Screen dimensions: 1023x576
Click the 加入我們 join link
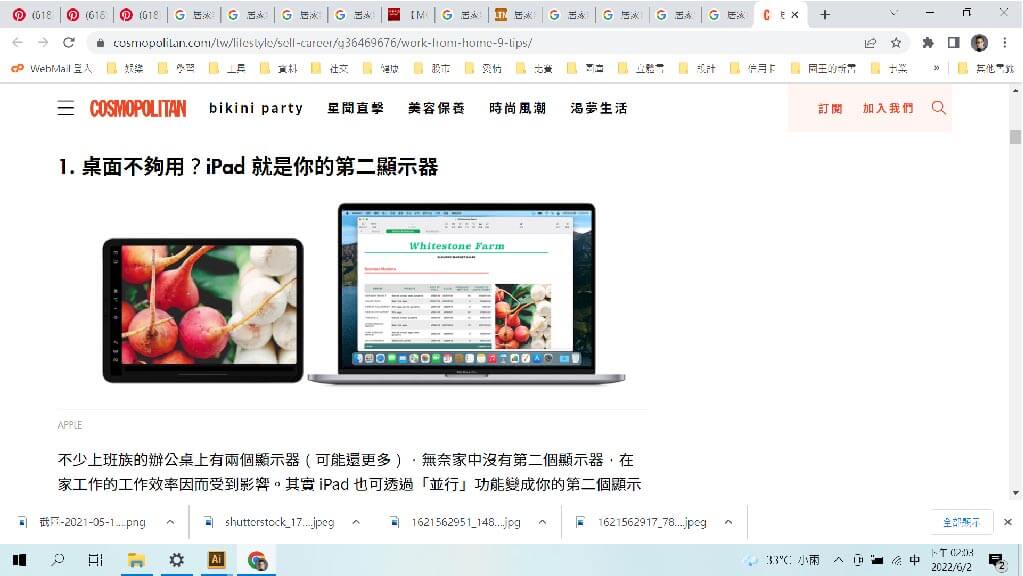[888, 108]
